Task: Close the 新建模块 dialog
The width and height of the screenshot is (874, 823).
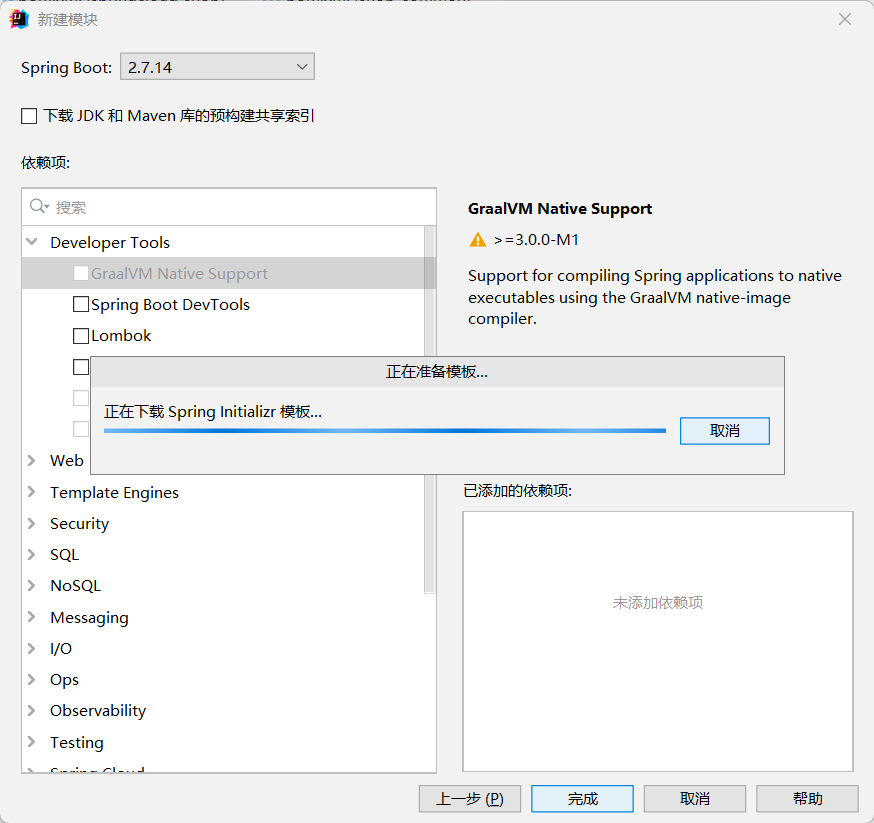Action: [x=844, y=20]
